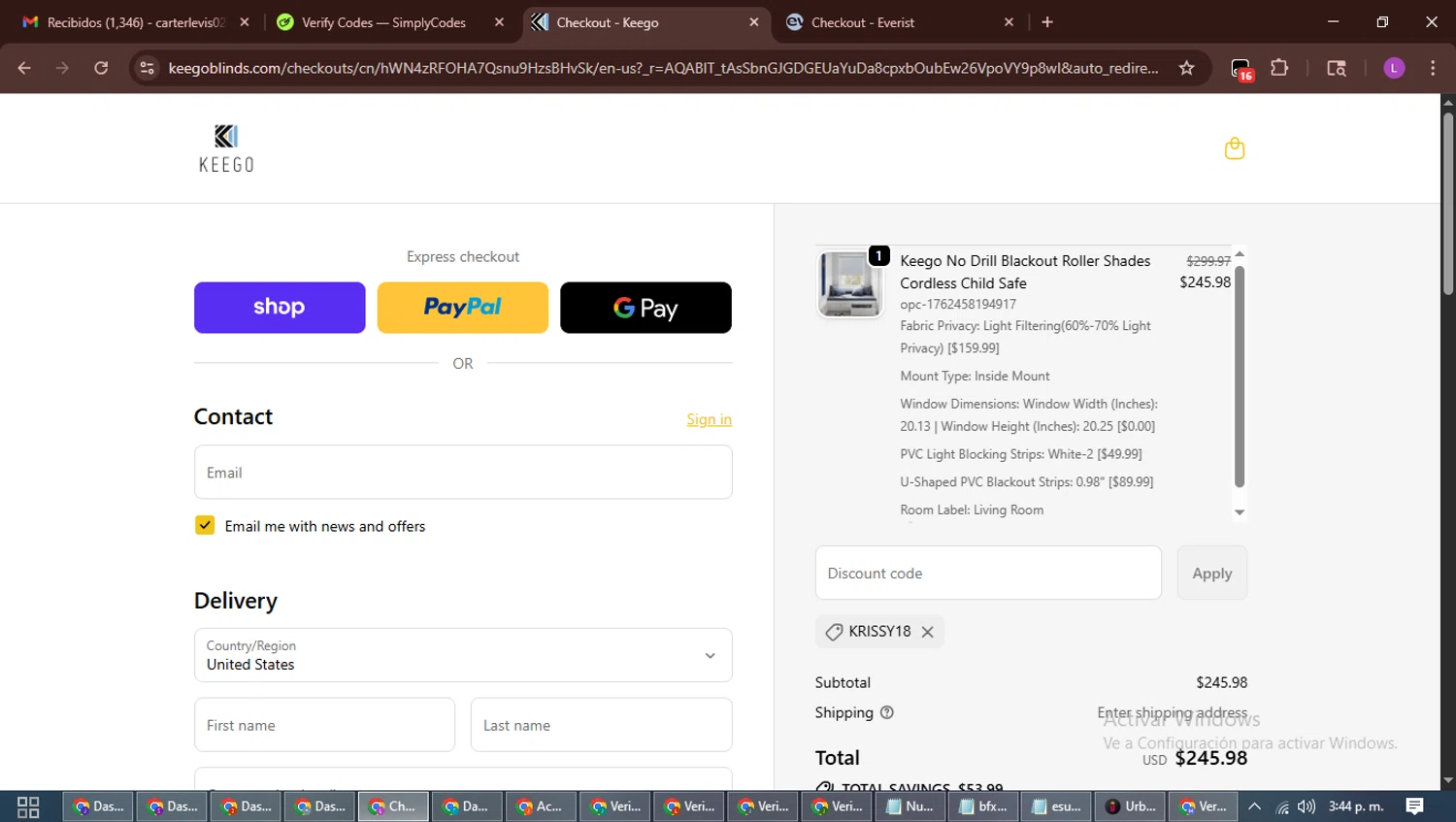The width and height of the screenshot is (1456, 822).
Task: Open the esu... Notepad taskbar item
Action: pyautogui.click(x=1057, y=806)
